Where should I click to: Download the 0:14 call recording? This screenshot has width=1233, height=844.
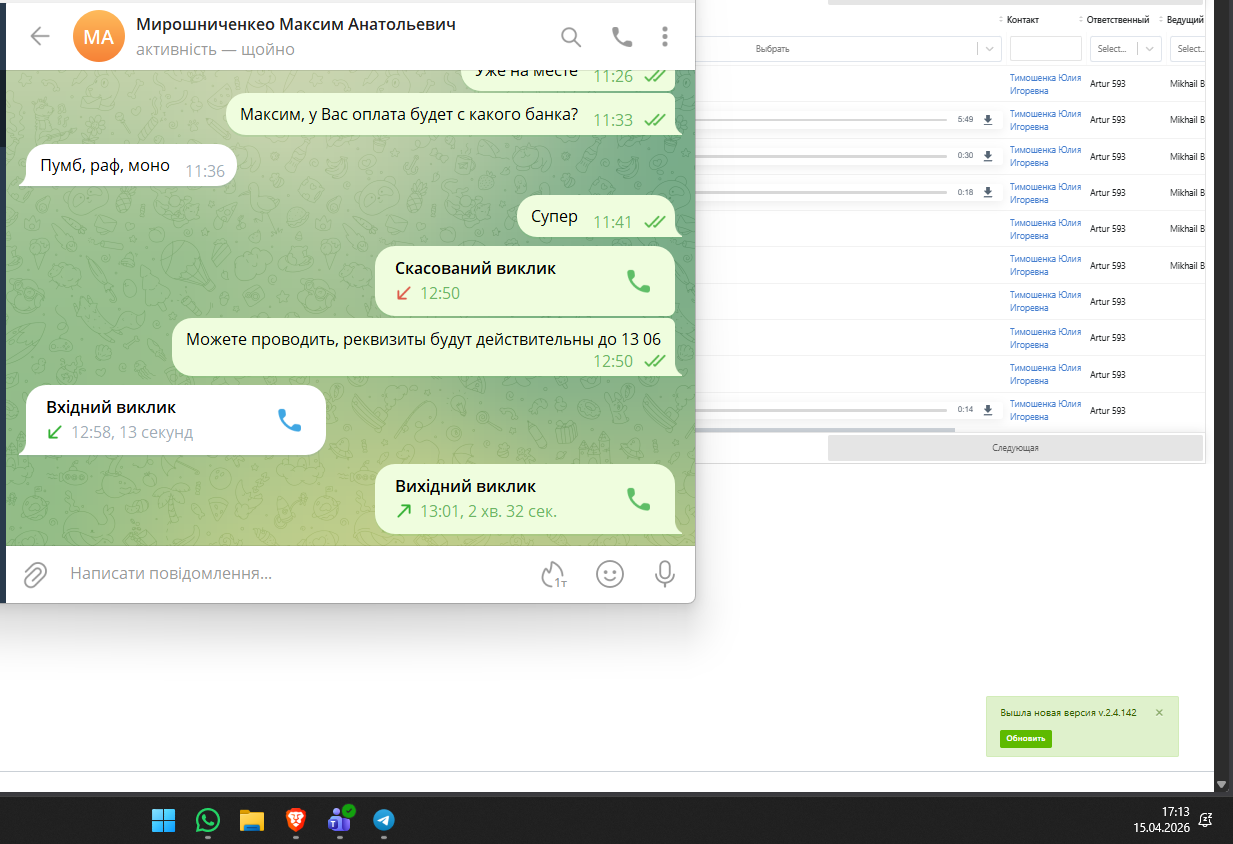[988, 409]
